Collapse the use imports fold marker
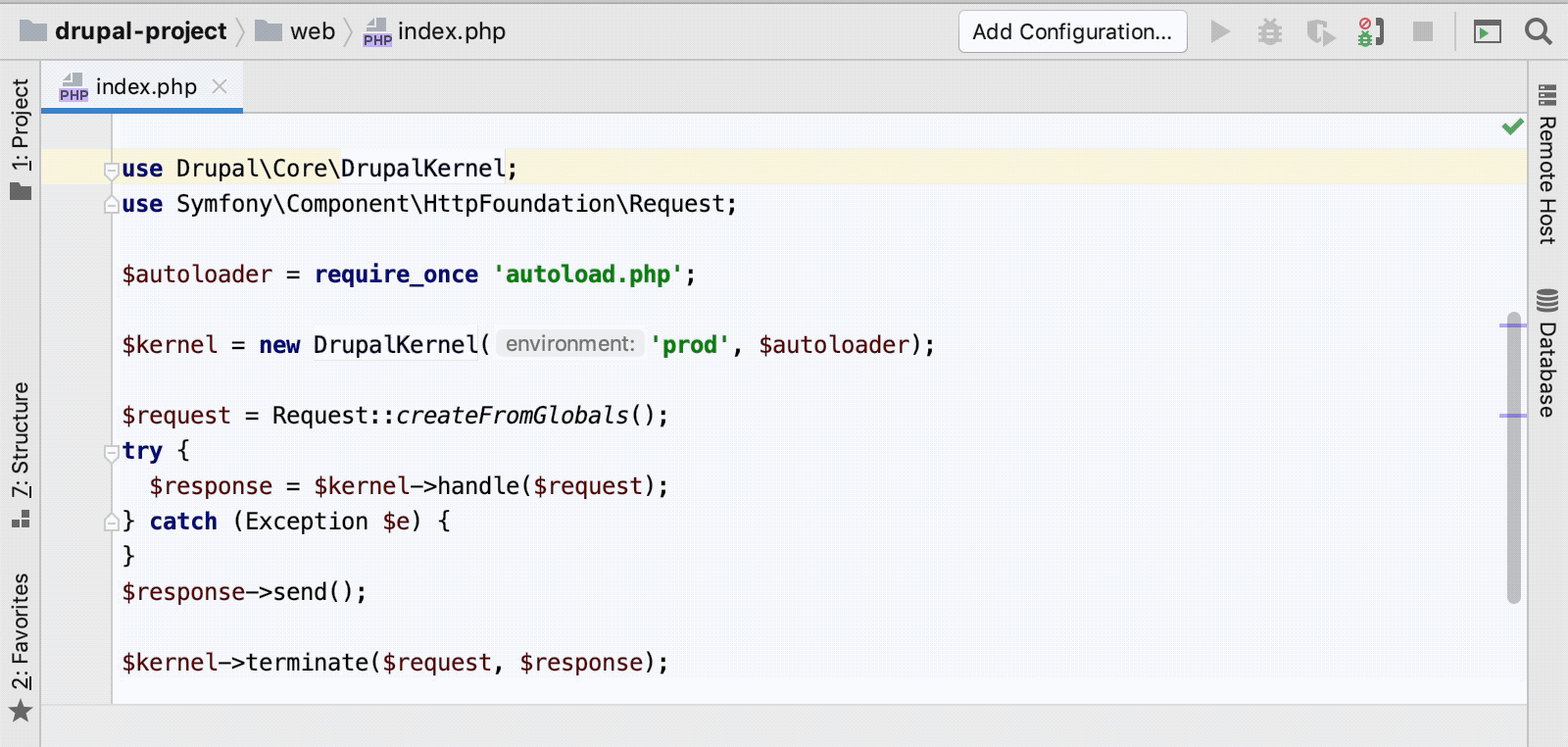Viewport: 1568px width, 747px height. (x=112, y=170)
